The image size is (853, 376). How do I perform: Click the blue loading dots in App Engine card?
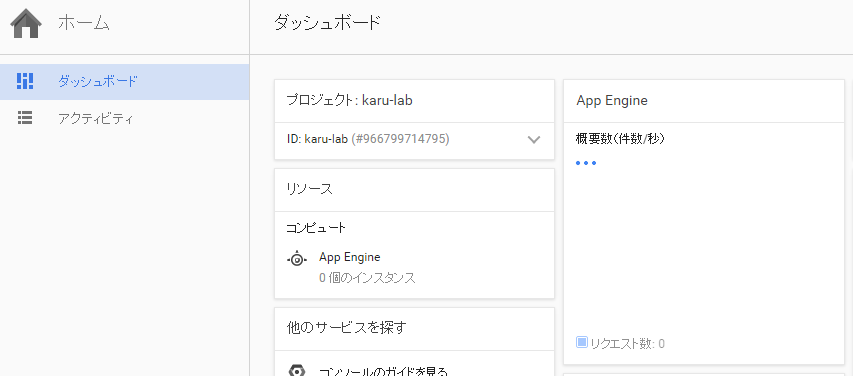[586, 163]
